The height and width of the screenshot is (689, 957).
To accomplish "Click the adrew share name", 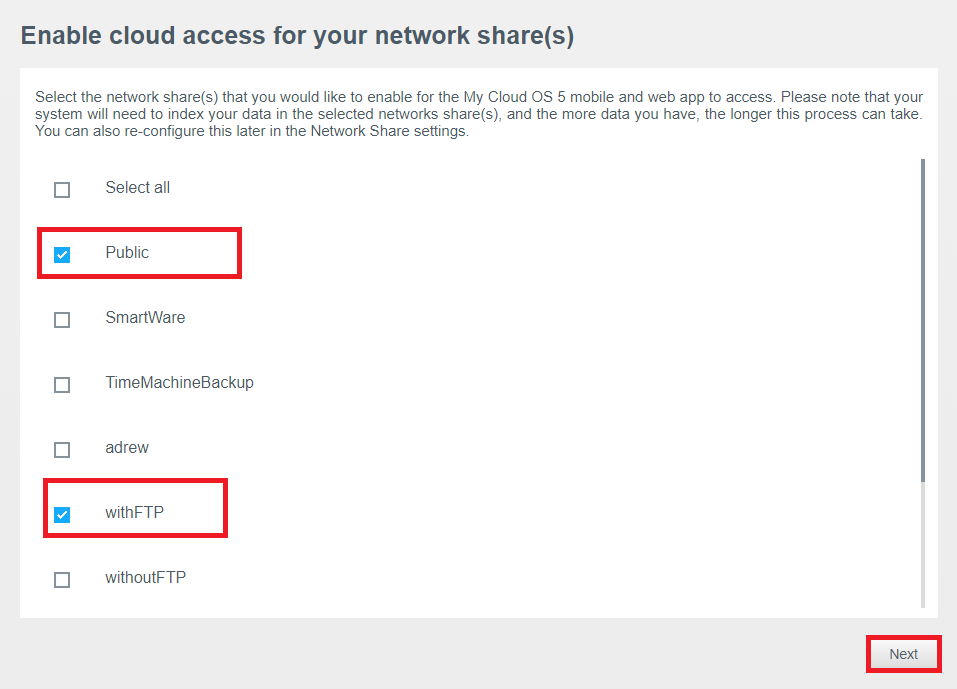I will pyautogui.click(x=127, y=447).
